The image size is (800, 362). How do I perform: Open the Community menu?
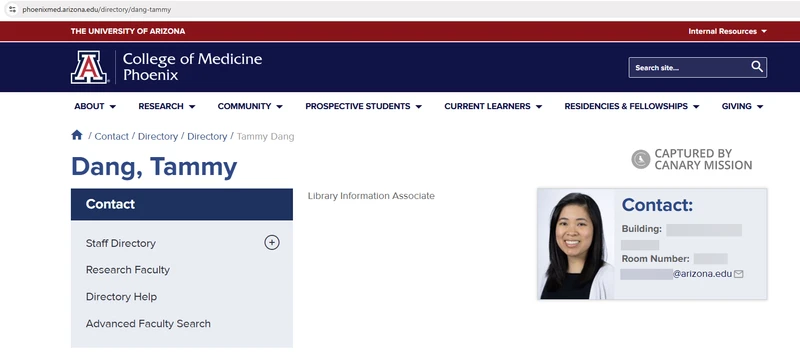click(250, 106)
